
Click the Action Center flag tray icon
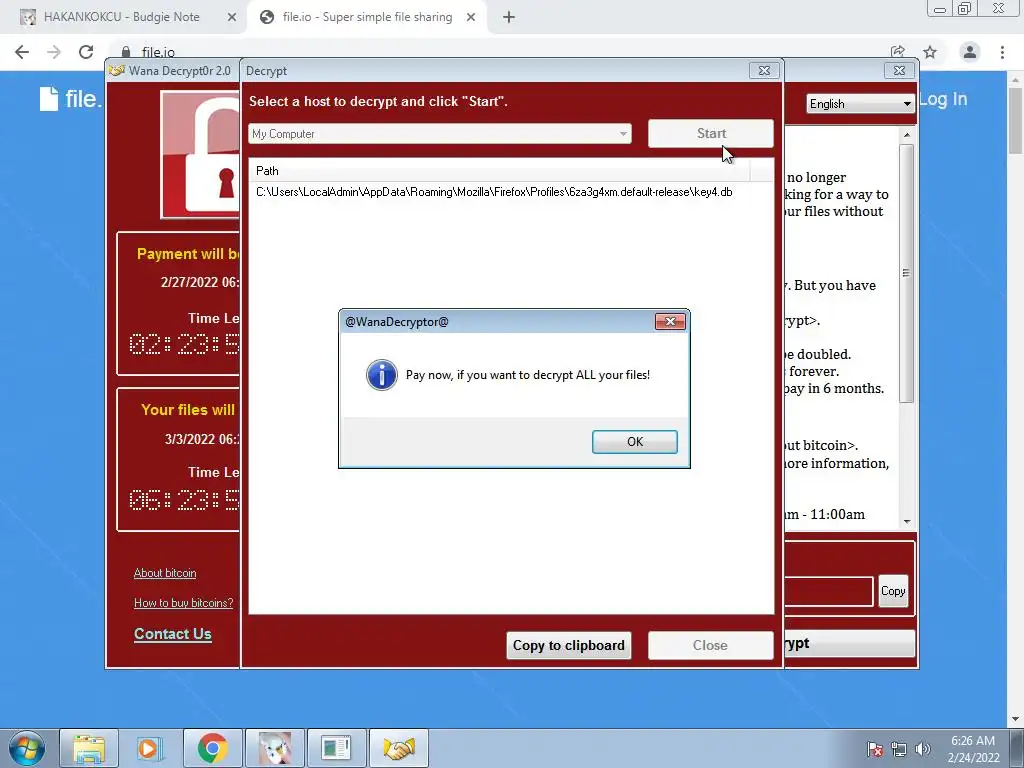[x=874, y=749]
